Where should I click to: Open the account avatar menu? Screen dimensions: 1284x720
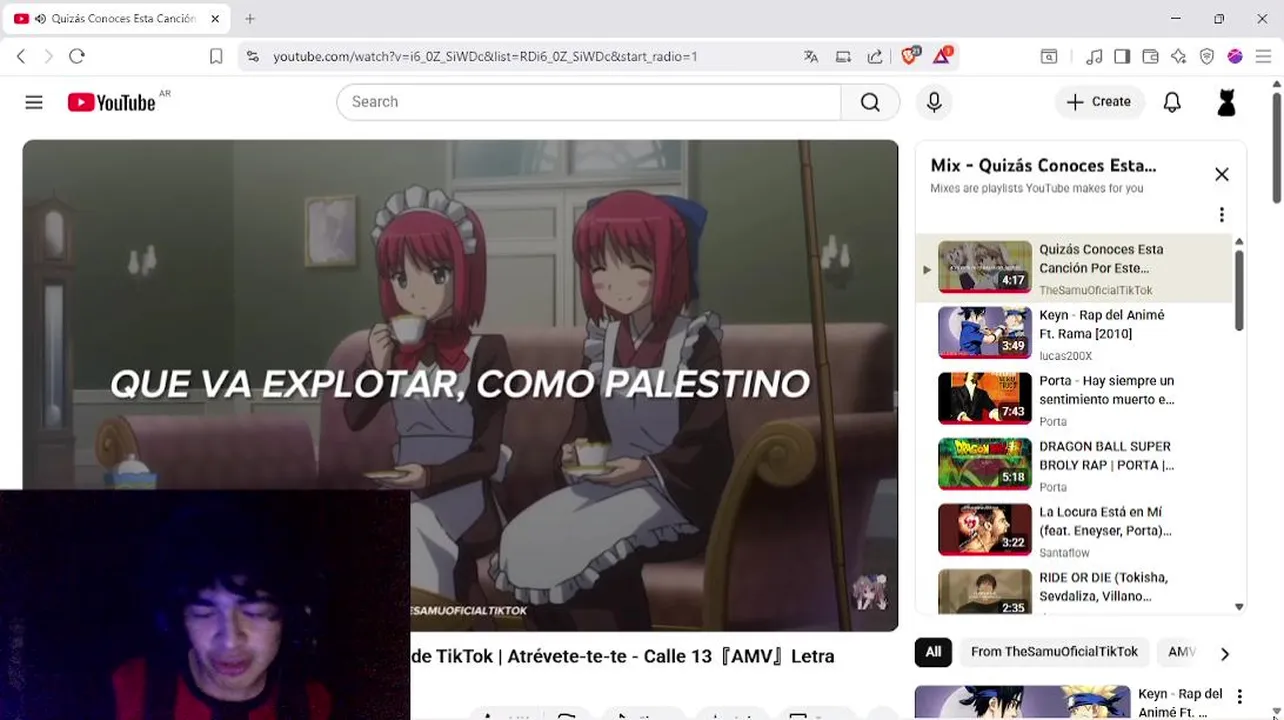1226,102
